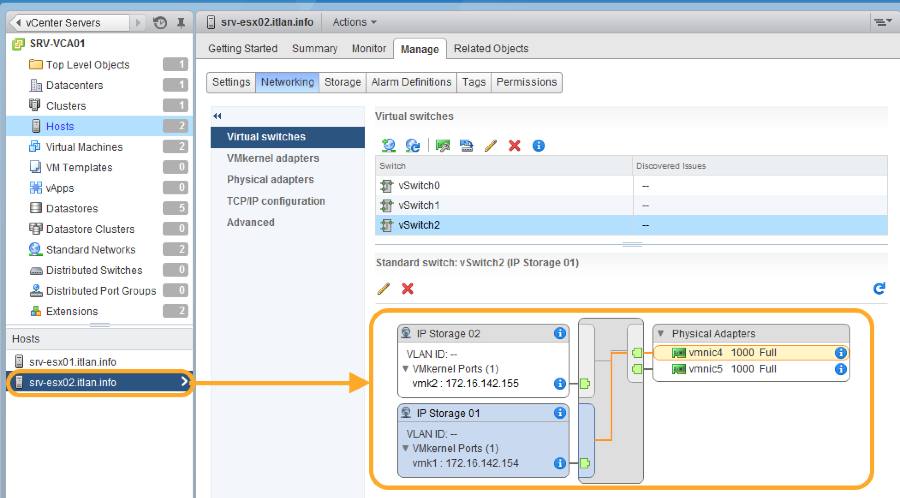Viewport: 900px width, 498px height.
Task: Open info for IP Storage 02 port group
Action: click(x=560, y=334)
